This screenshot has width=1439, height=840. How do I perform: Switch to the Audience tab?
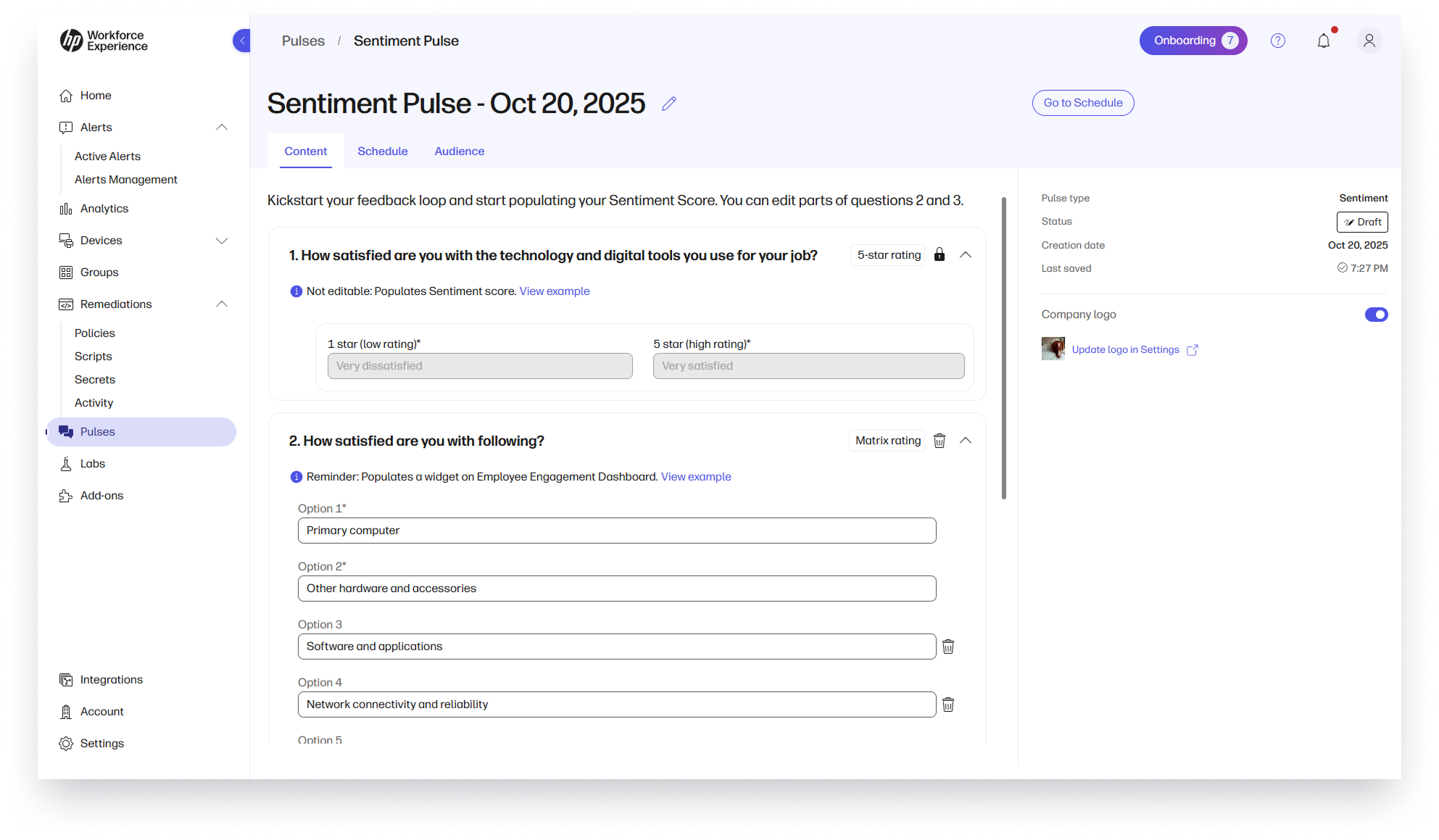coord(459,151)
